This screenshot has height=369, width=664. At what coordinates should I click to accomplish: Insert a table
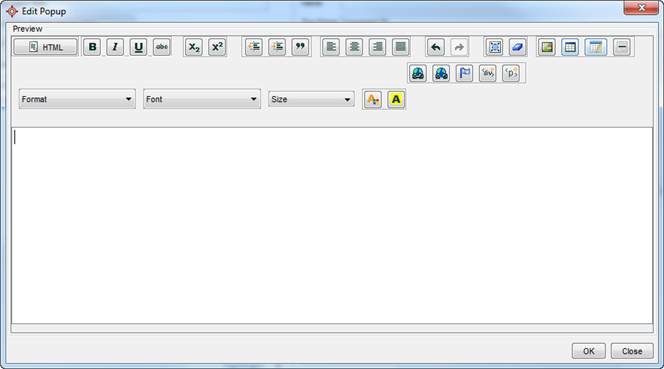click(x=570, y=47)
